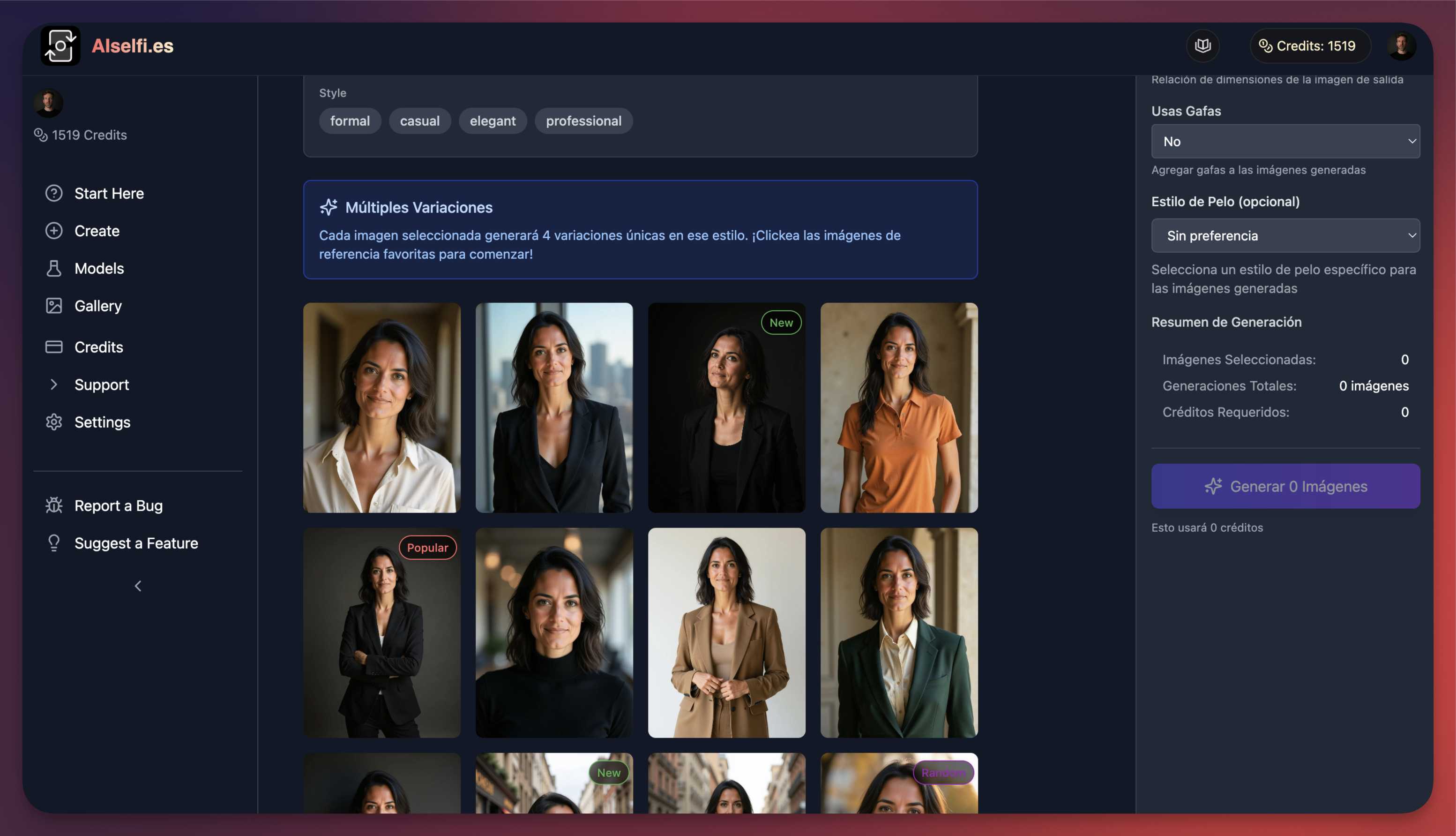
Task: Collapse the sidebar with the arrow
Action: (x=138, y=586)
